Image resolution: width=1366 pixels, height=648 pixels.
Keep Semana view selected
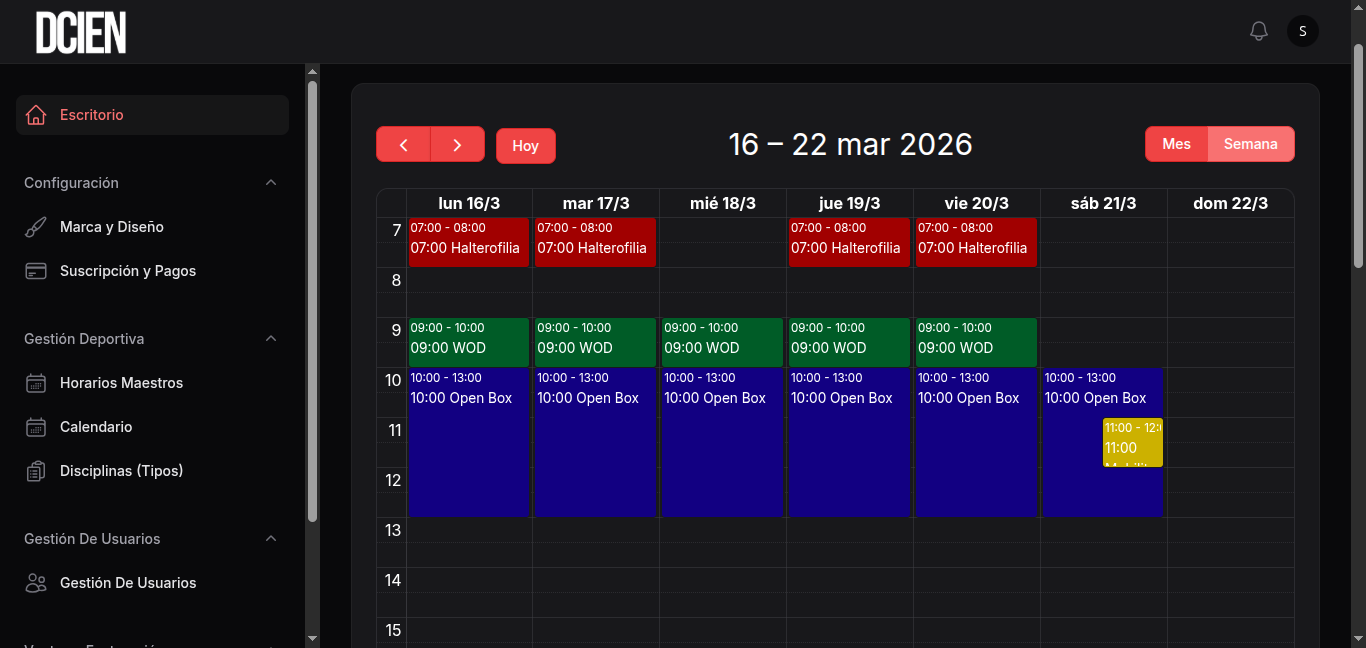click(1250, 144)
